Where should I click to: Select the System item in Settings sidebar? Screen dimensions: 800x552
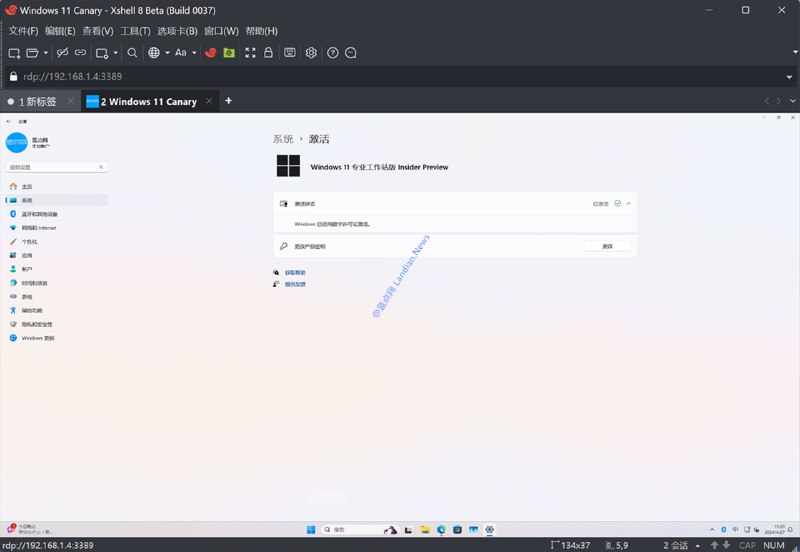pos(56,200)
